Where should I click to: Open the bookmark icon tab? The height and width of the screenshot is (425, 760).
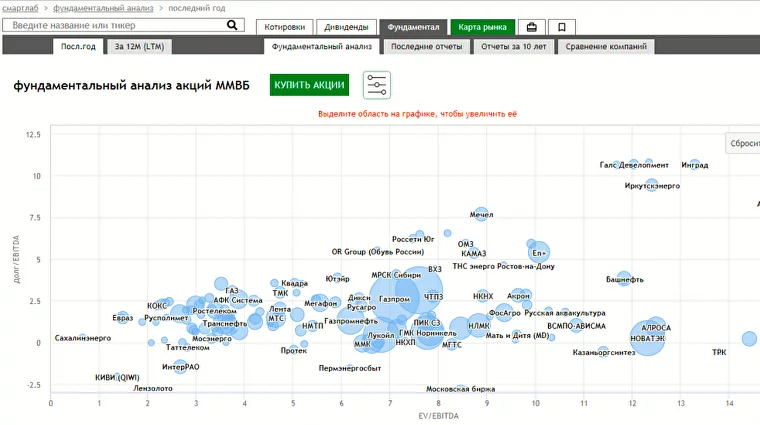(x=561, y=27)
